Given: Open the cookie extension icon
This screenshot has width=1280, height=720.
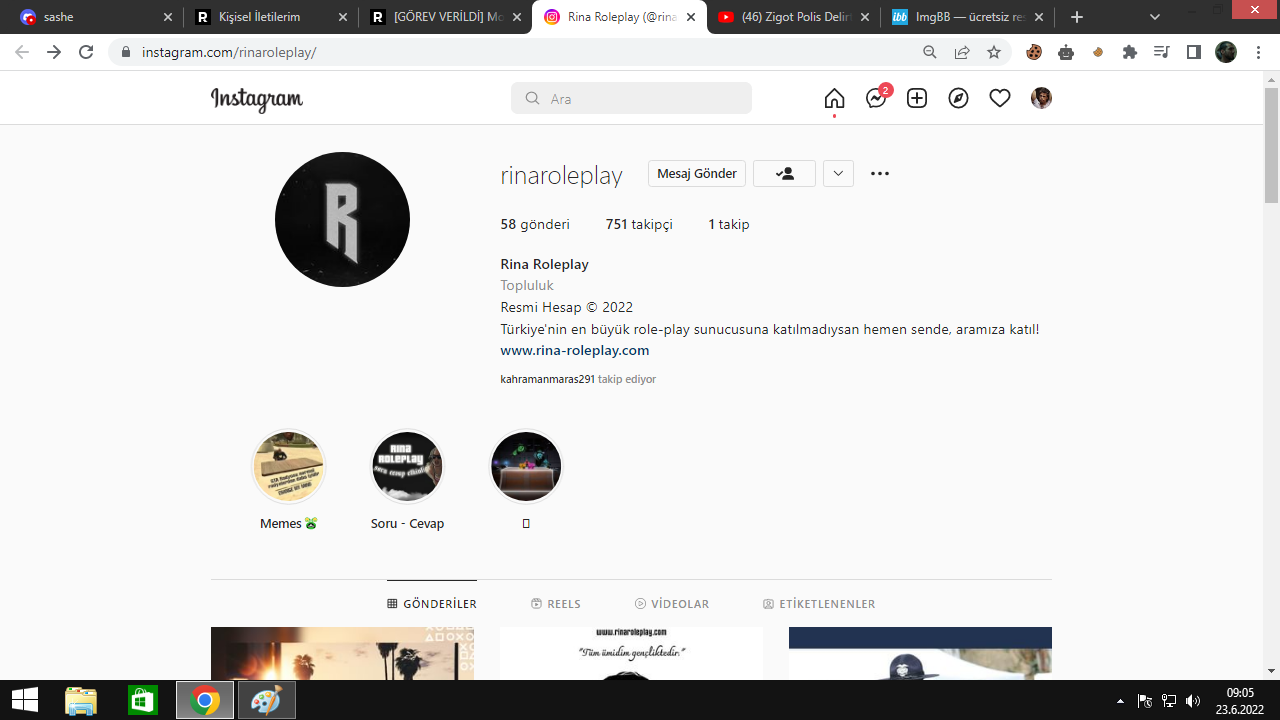Looking at the screenshot, I should pyautogui.click(x=1034, y=52).
